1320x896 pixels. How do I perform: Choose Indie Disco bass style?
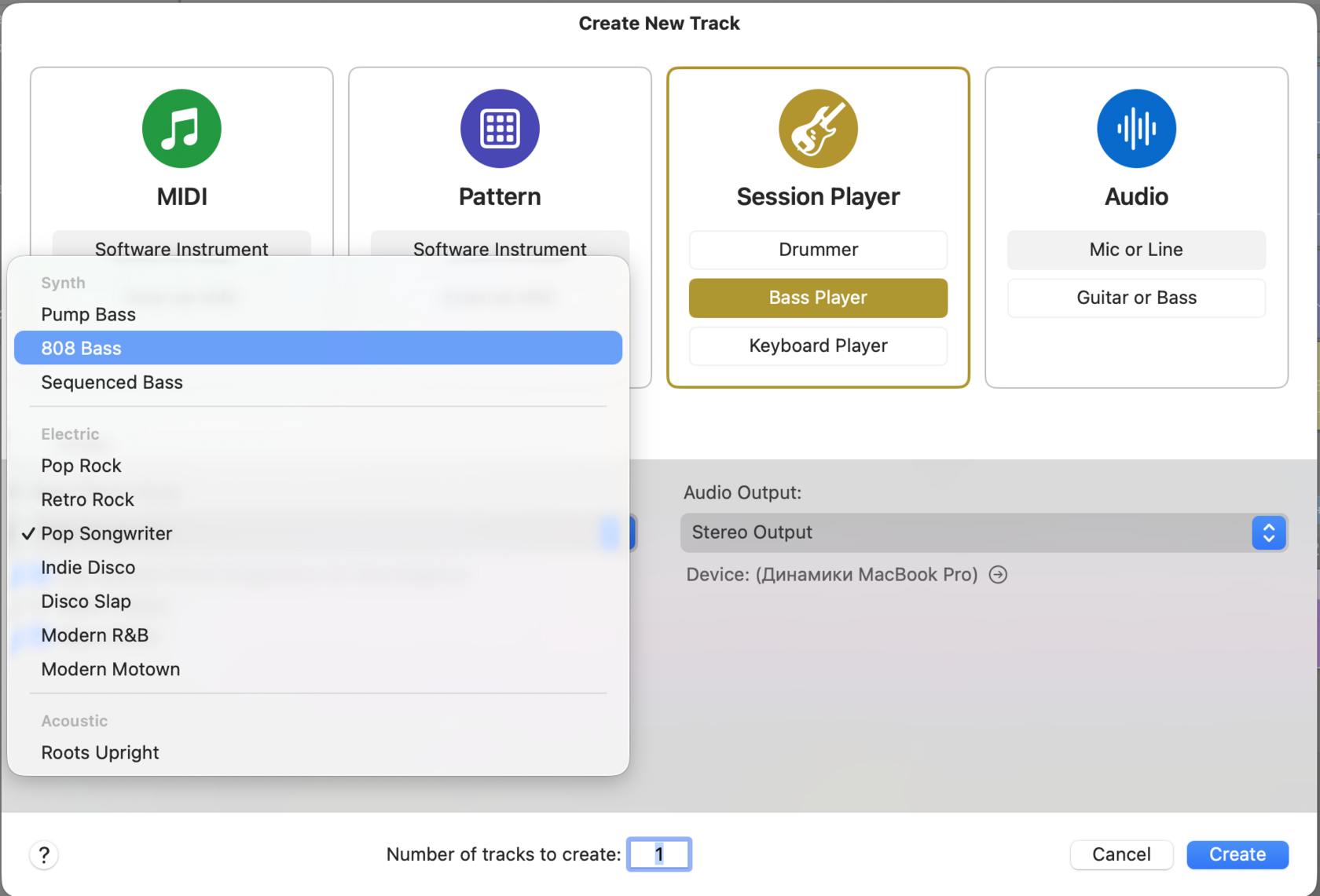(x=318, y=567)
